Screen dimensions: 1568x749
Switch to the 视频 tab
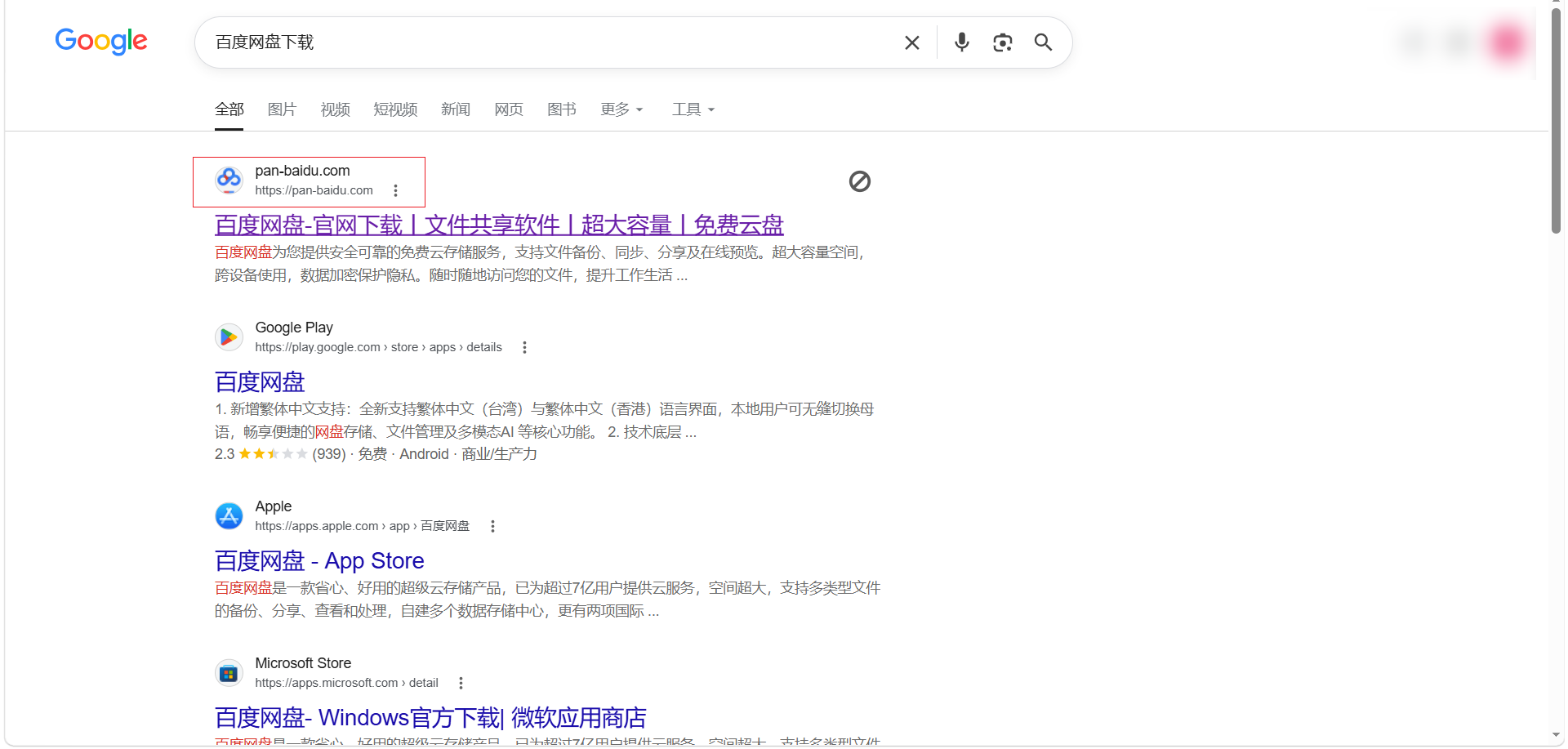[x=335, y=109]
